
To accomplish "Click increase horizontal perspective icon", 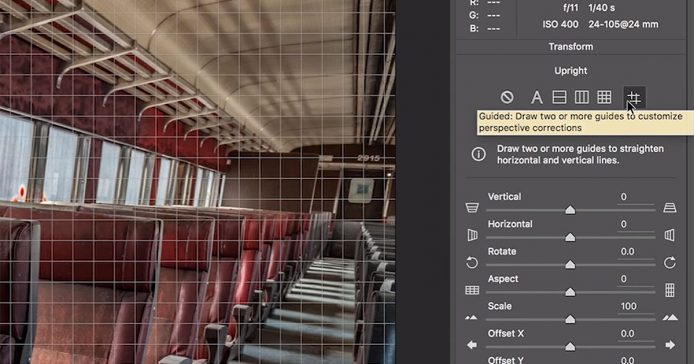I will pyautogui.click(x=670, y=235).
